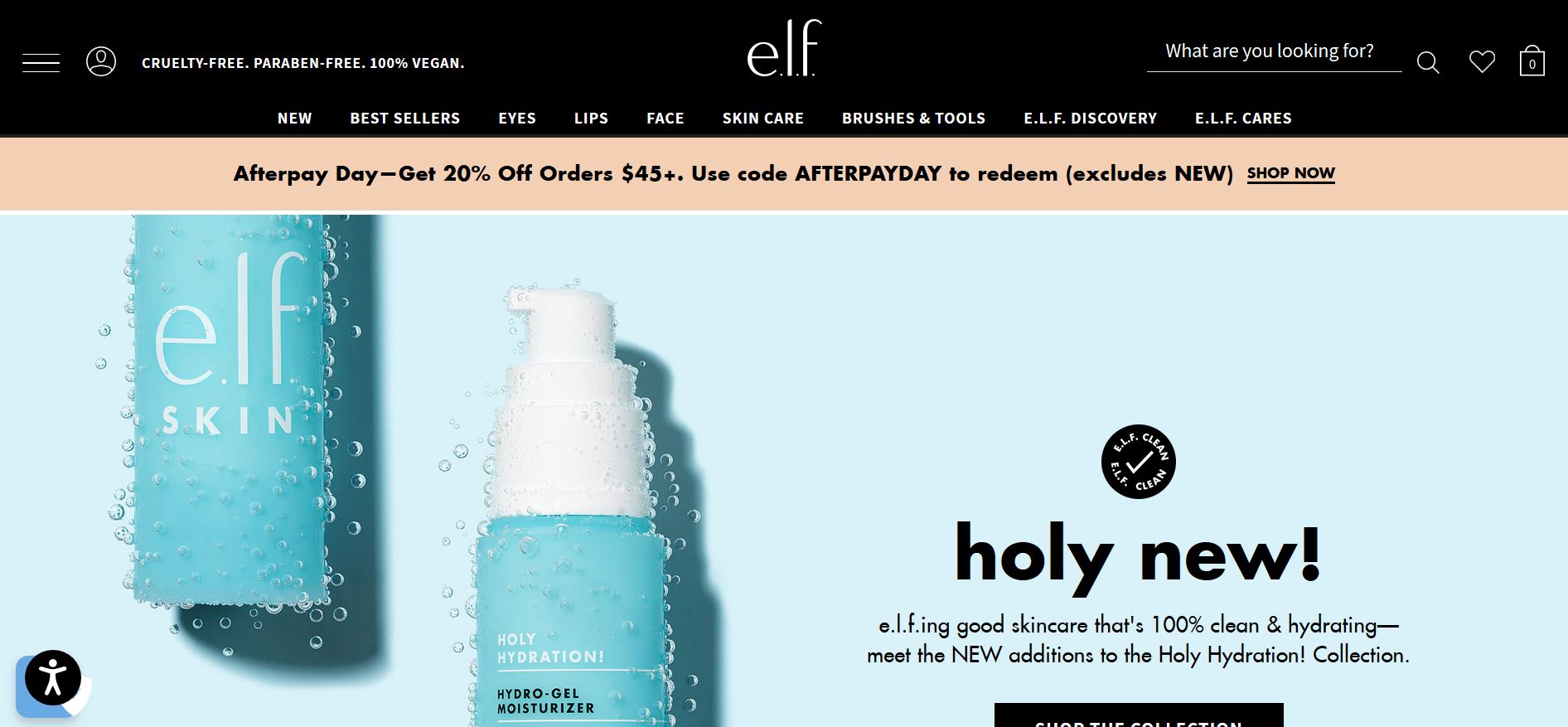Click the E.L.F. Clean checkmark badge
Screen dimensions: 1568x727
click(x=1138, y=462)
